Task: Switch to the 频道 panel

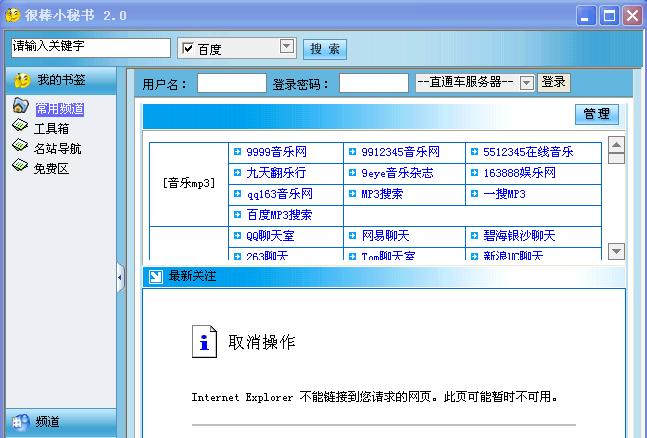Action: click(x=61, y=422)
